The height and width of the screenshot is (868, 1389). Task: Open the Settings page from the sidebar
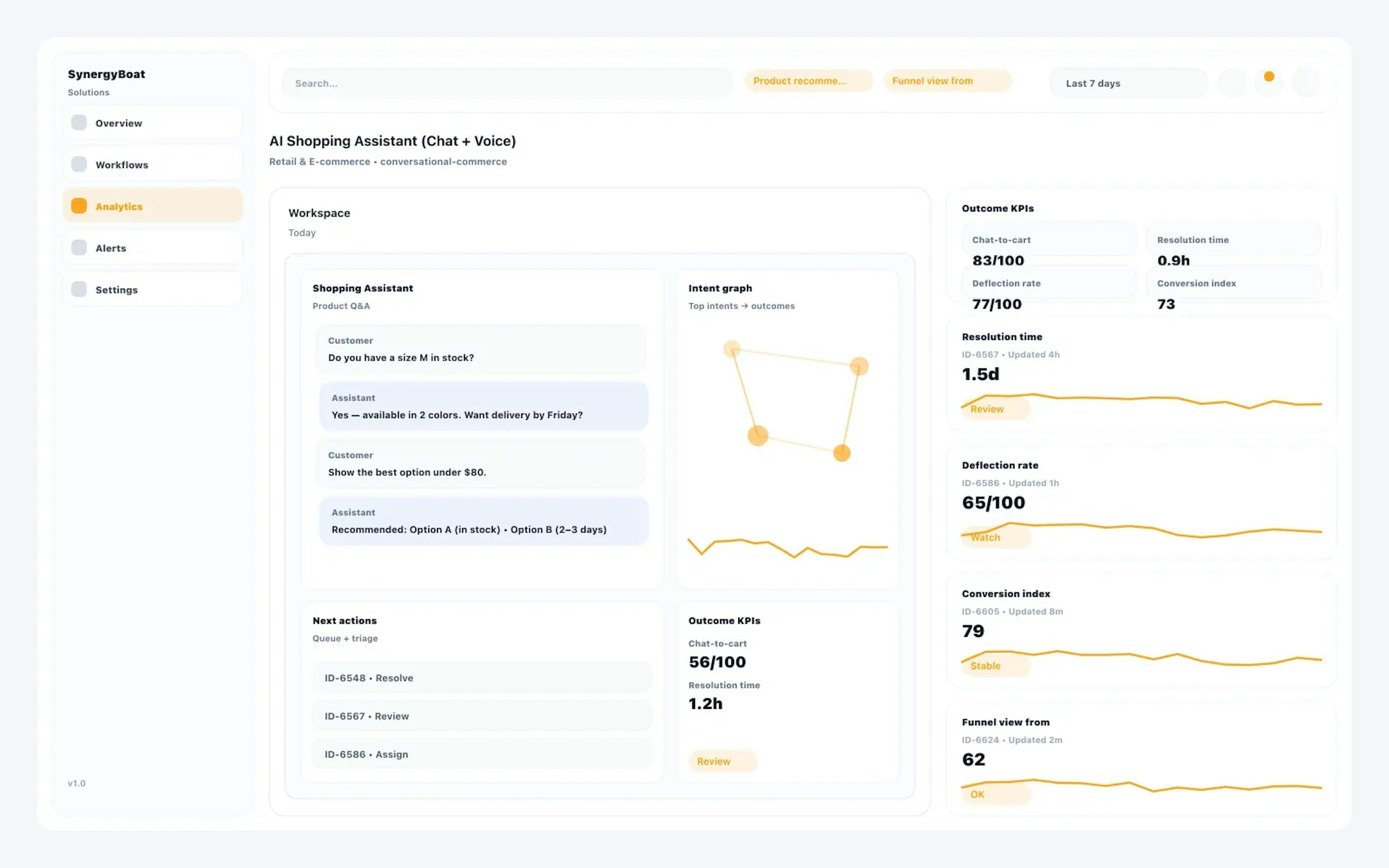point(78,289)
